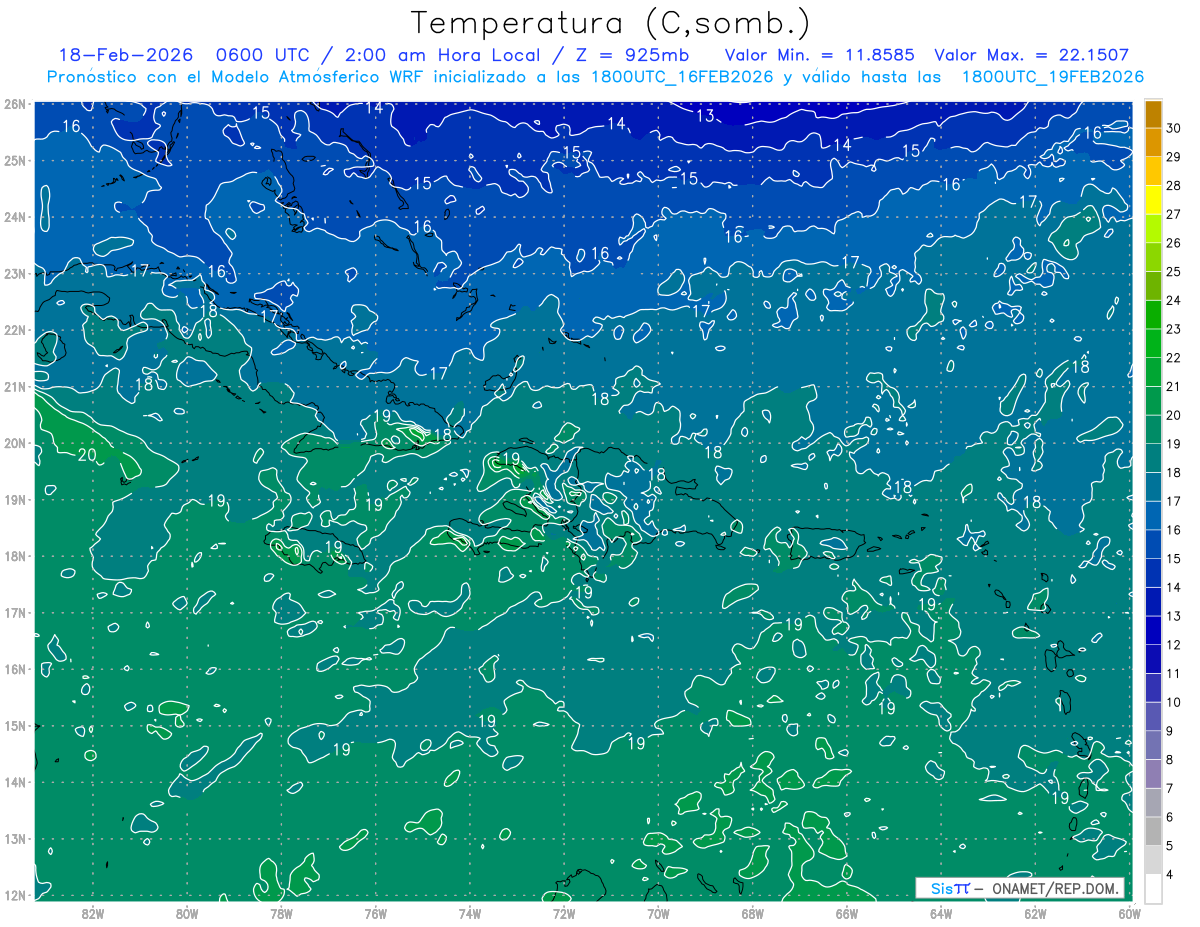The width and height of the screenshot is (1200, 927).
Task: Select "Valor Min. = 11.8585" text
Action: (x=821, y=56)
